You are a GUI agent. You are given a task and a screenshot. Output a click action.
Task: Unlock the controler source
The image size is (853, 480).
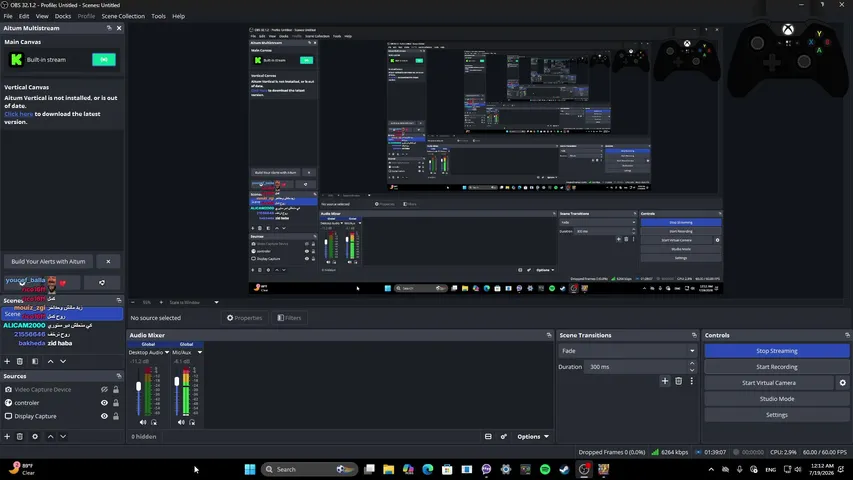(116, 403)
